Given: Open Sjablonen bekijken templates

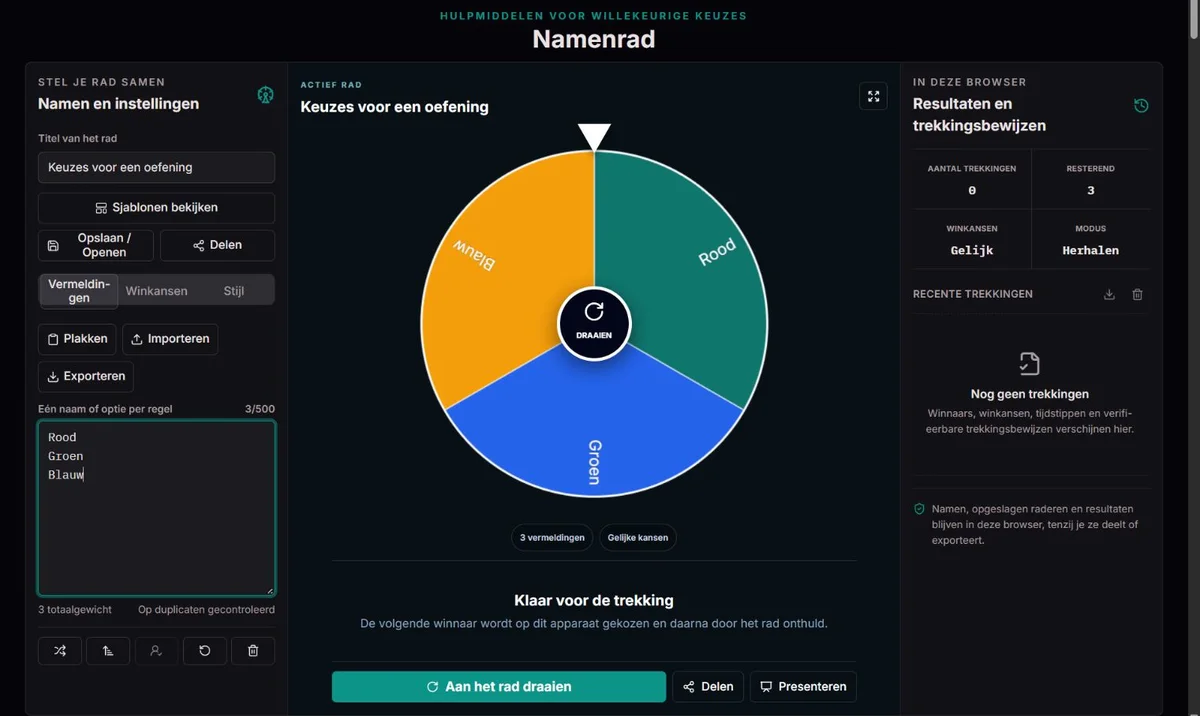Looking at the screenshot, I should (x=156, y=208).
